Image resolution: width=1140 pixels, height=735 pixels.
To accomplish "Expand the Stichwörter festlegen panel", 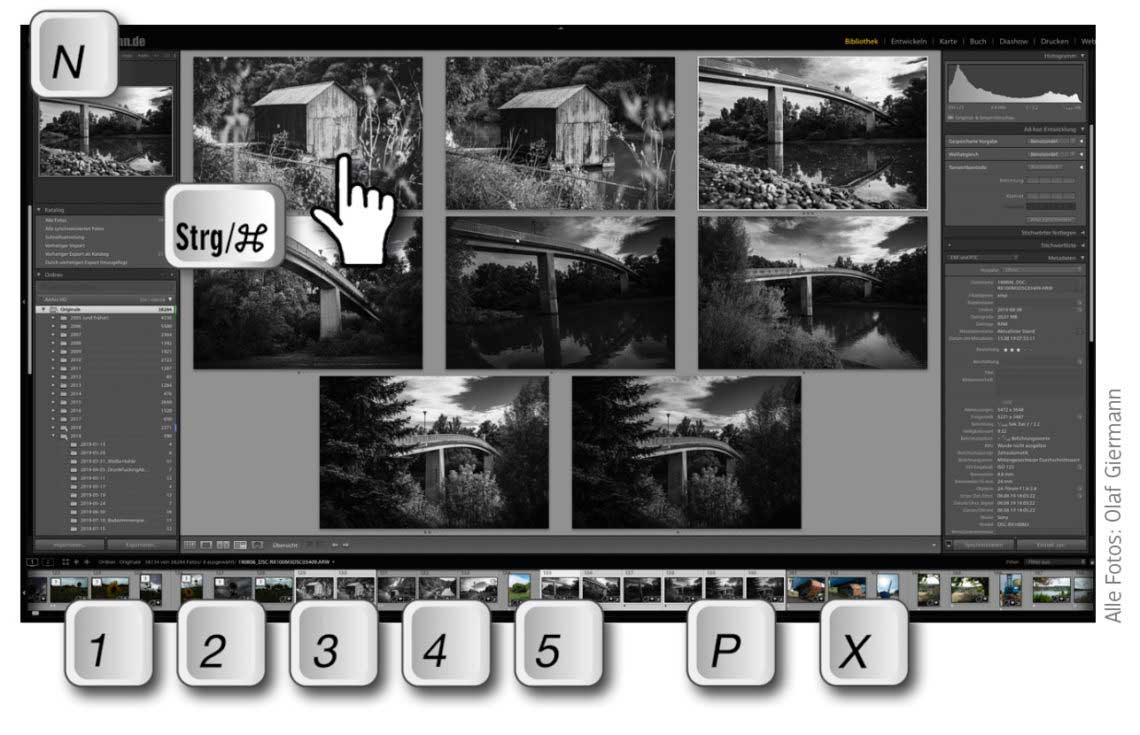I will pyautogui.click(x=1083, y=233).
